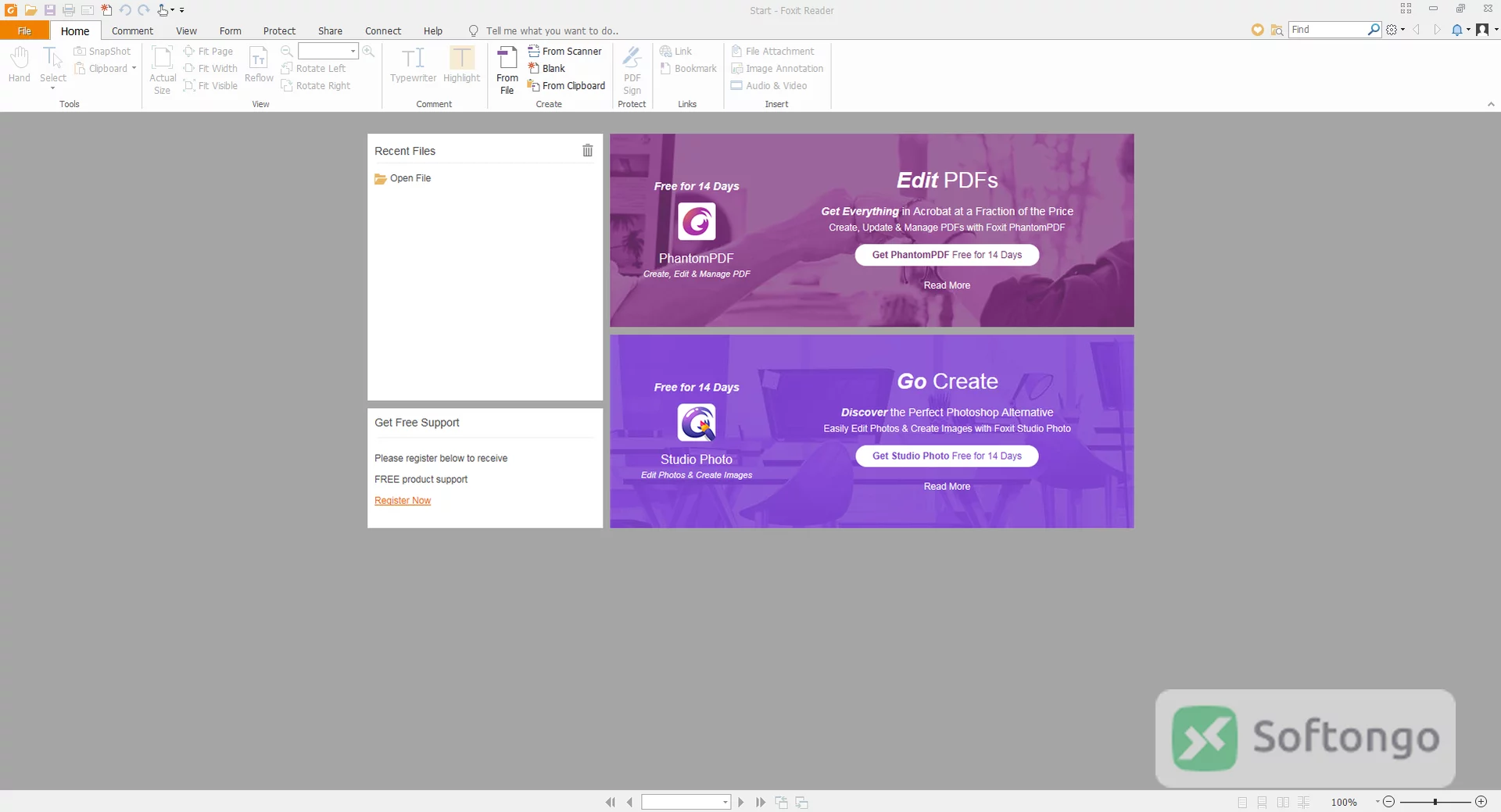Image resolution: width=1501 pixels, height=812 pixels.
Task: Clear recent files with trash icon
Action: (x=588, y=150)
